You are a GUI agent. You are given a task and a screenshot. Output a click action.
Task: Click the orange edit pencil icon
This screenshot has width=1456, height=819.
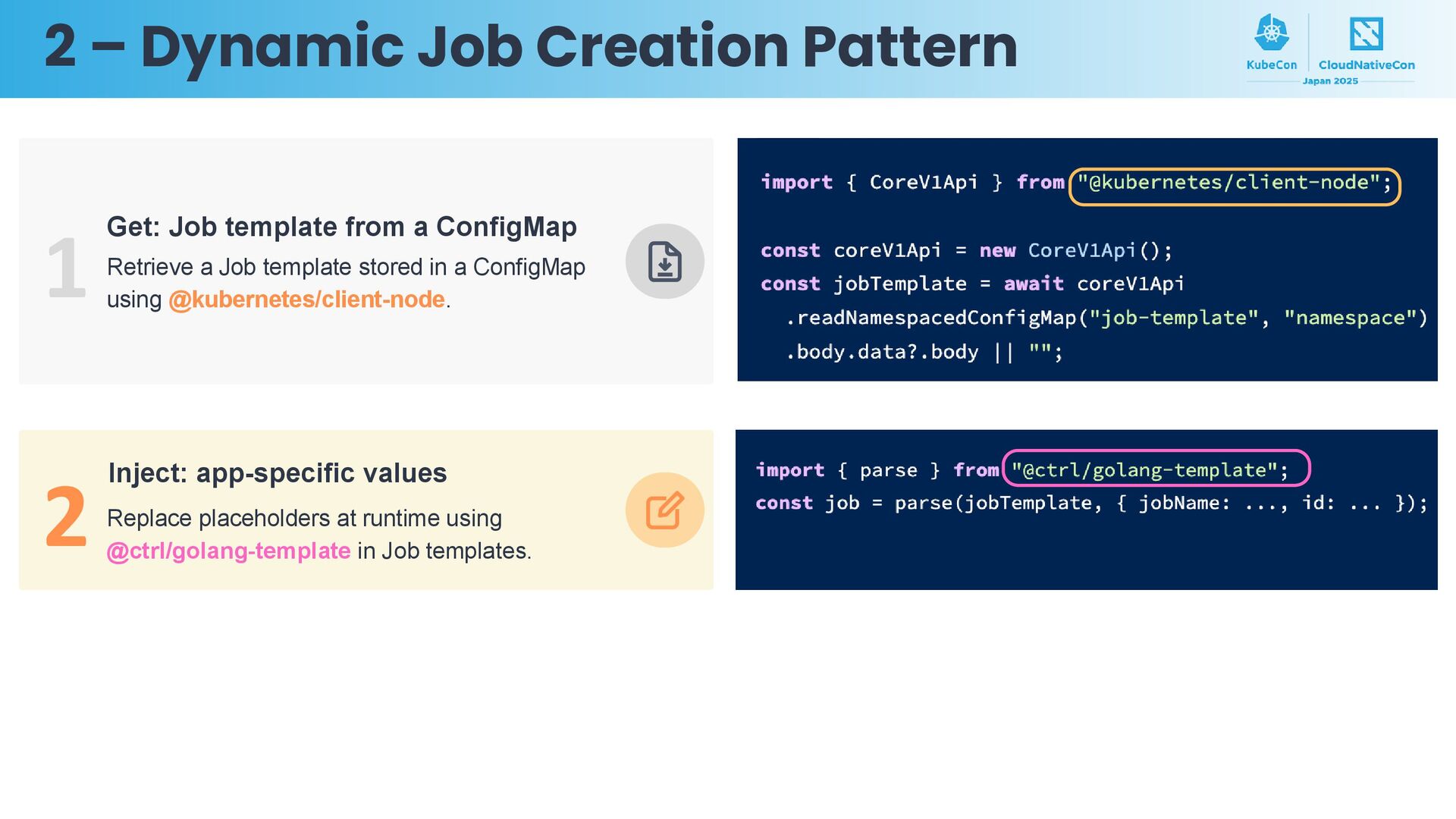click(x=664, y=510)
